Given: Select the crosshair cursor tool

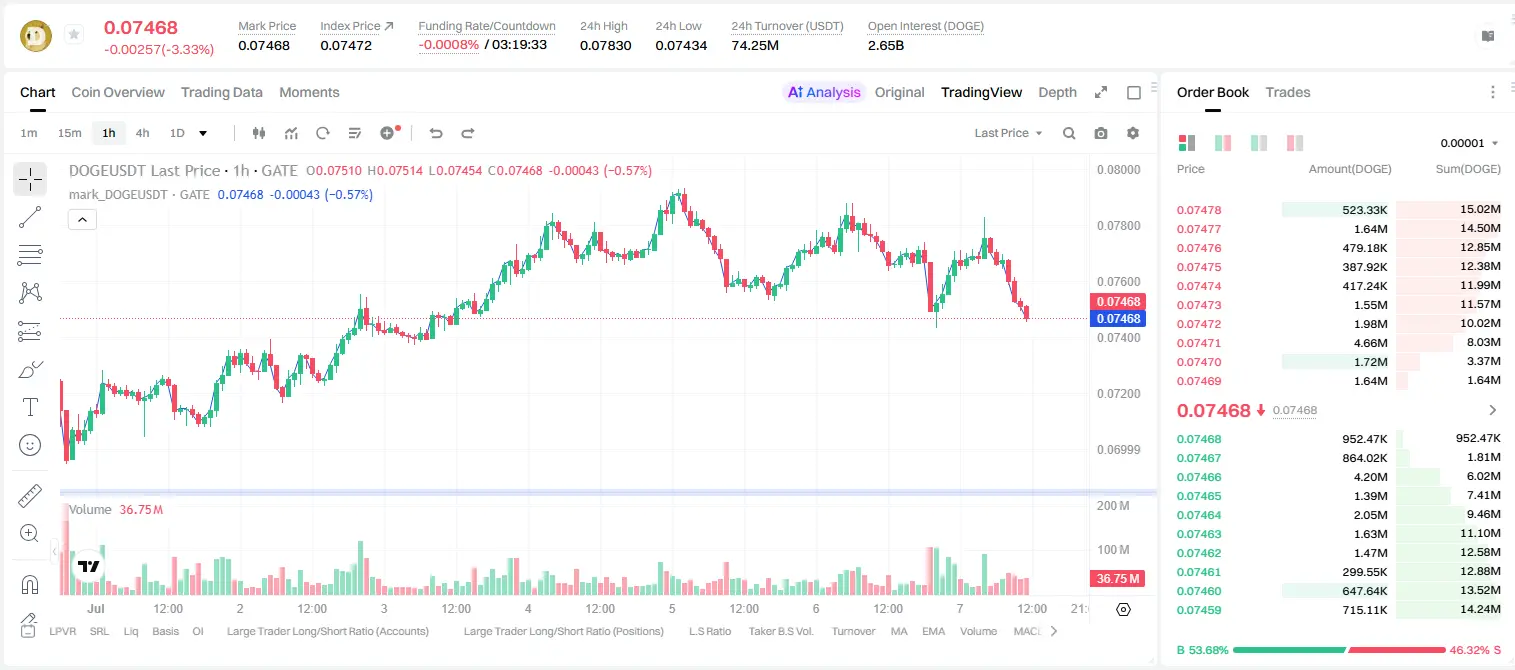Looking at the screenshot, I should pos(30,180).
